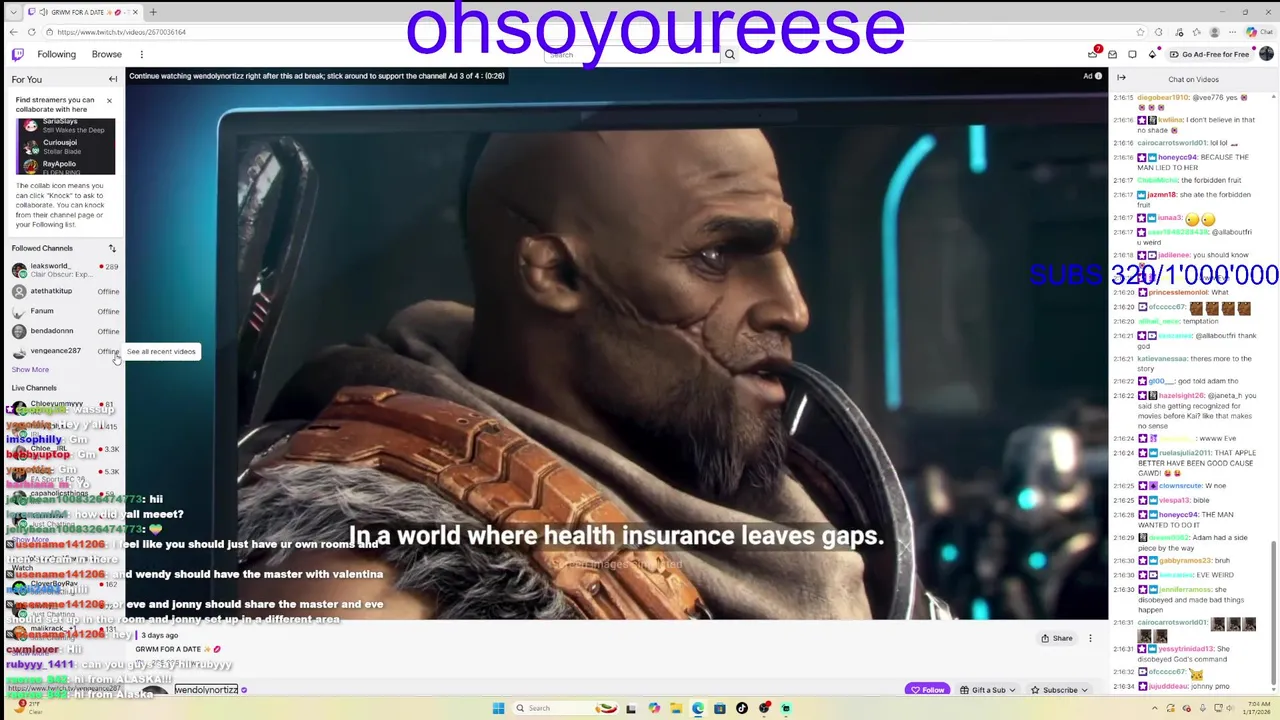
Task: Open the Windows Start menu
Action: point(498,708)
